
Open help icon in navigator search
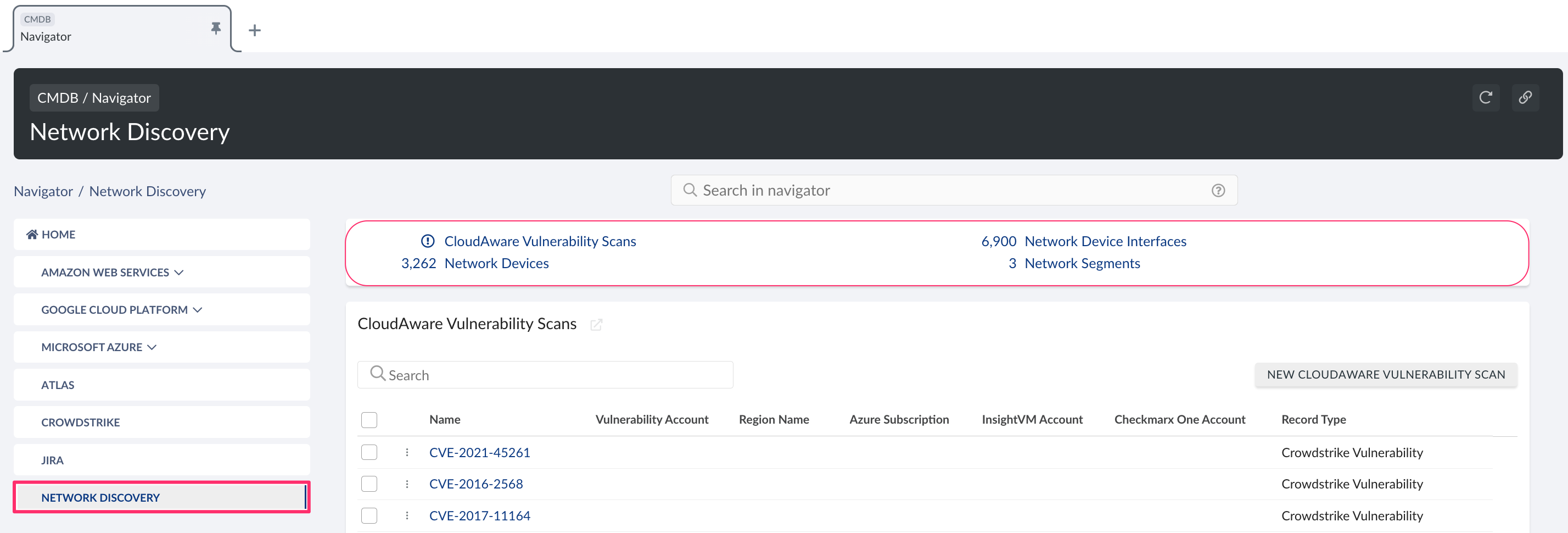tap(1218, 191)
